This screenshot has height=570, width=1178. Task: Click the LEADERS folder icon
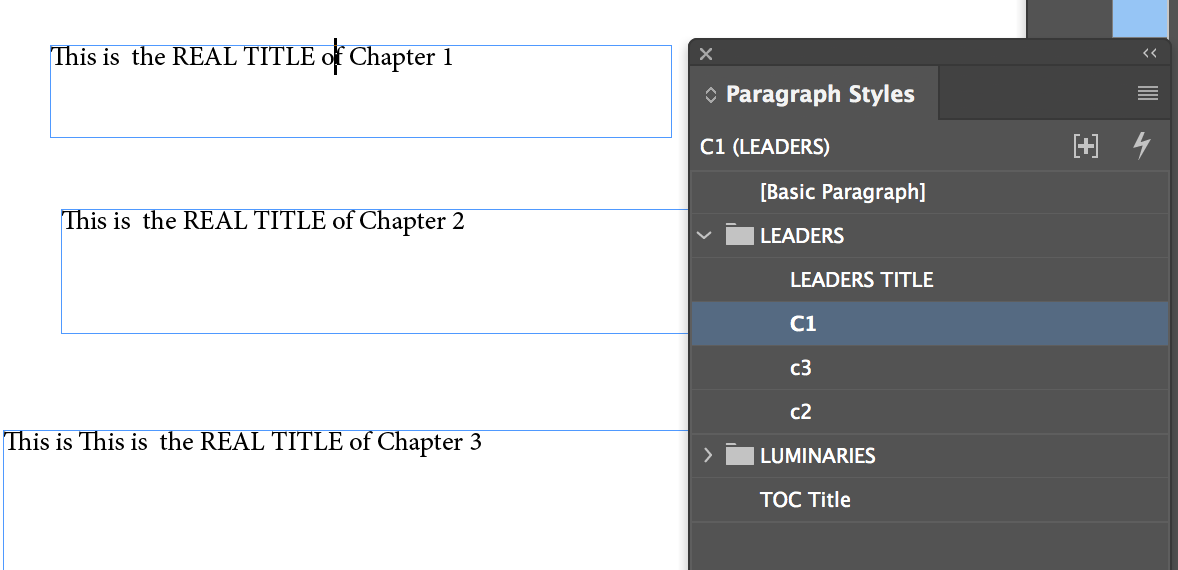[739, 235]
